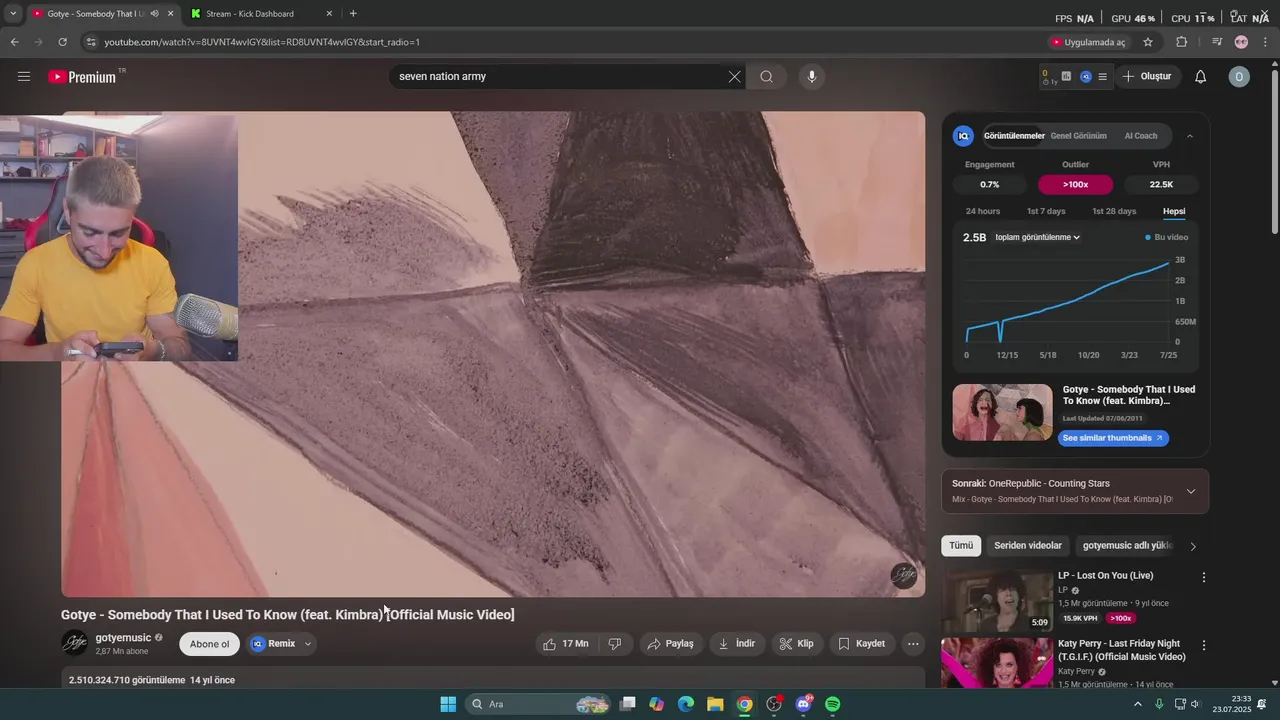Image resolution: width=1280 pixels, height=720 pixels.
Task: Open the 'toplam görüntülenme' metric dropdown
Action: click(x=1038, y=237)
